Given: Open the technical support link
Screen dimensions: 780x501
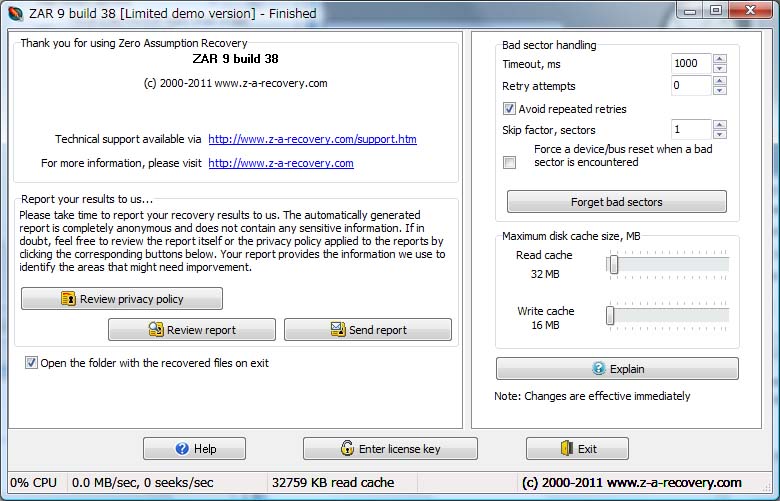Looking at the screenshot, I should (x=312, y=139).
